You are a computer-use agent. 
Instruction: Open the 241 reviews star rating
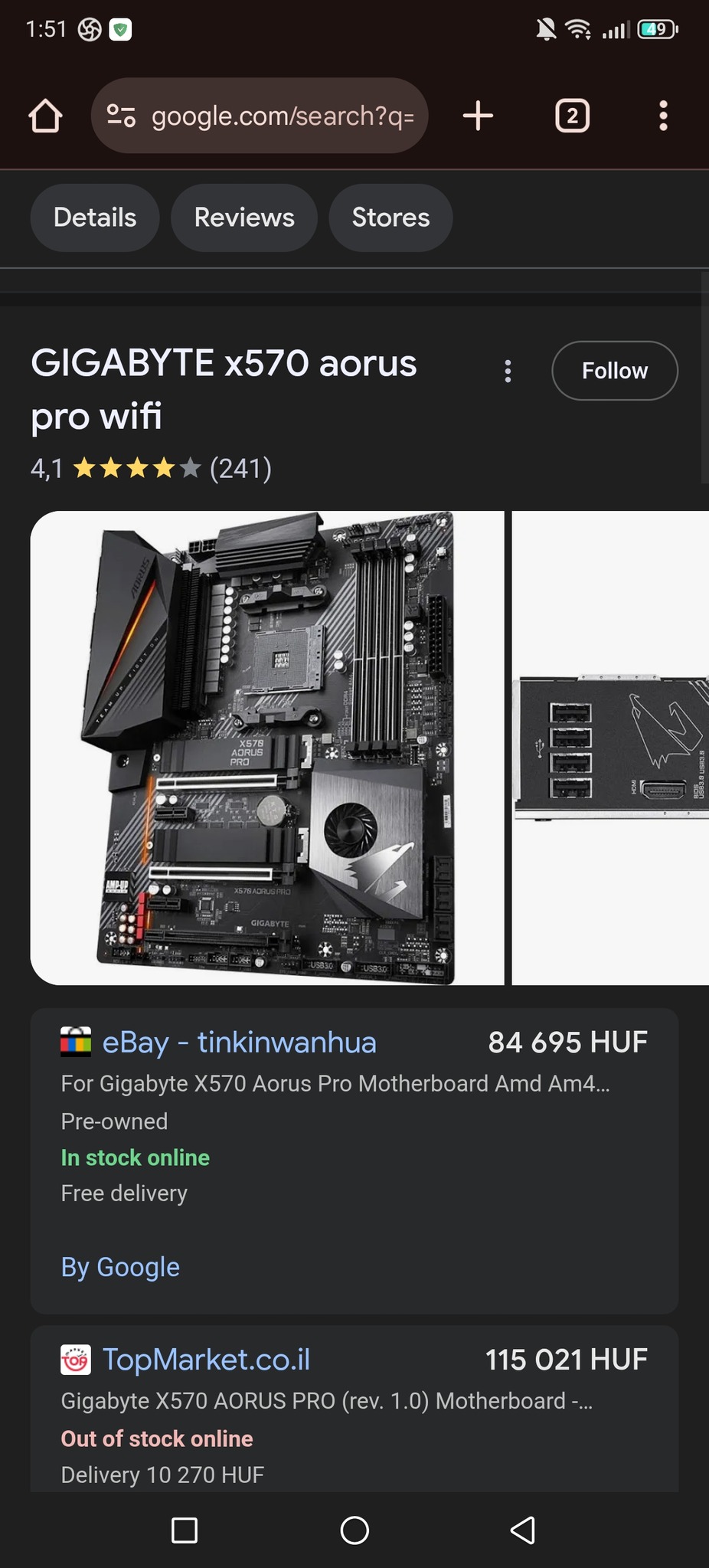point(151,468)
